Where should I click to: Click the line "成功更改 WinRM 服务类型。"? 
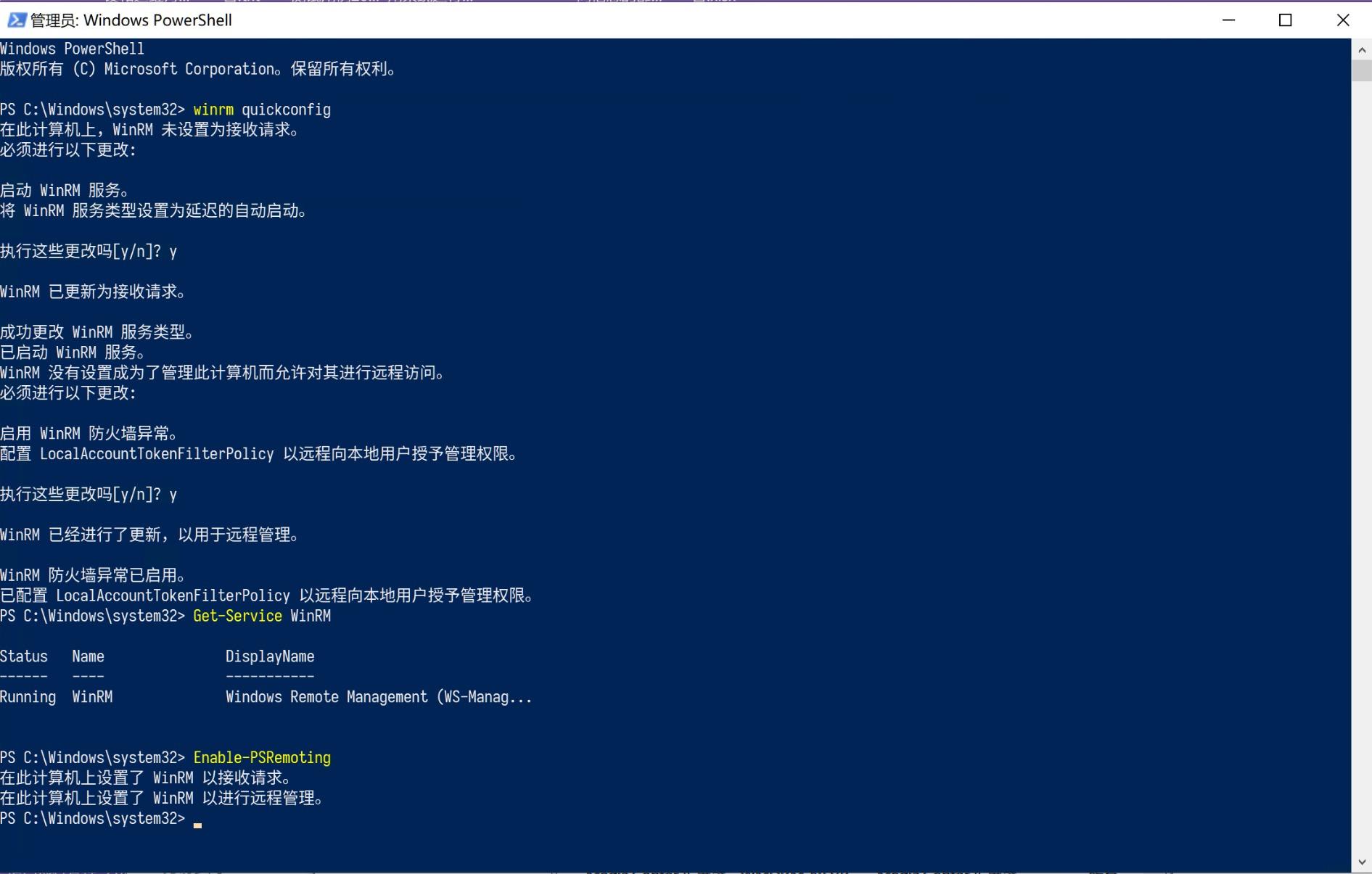[x=98, y=332]
